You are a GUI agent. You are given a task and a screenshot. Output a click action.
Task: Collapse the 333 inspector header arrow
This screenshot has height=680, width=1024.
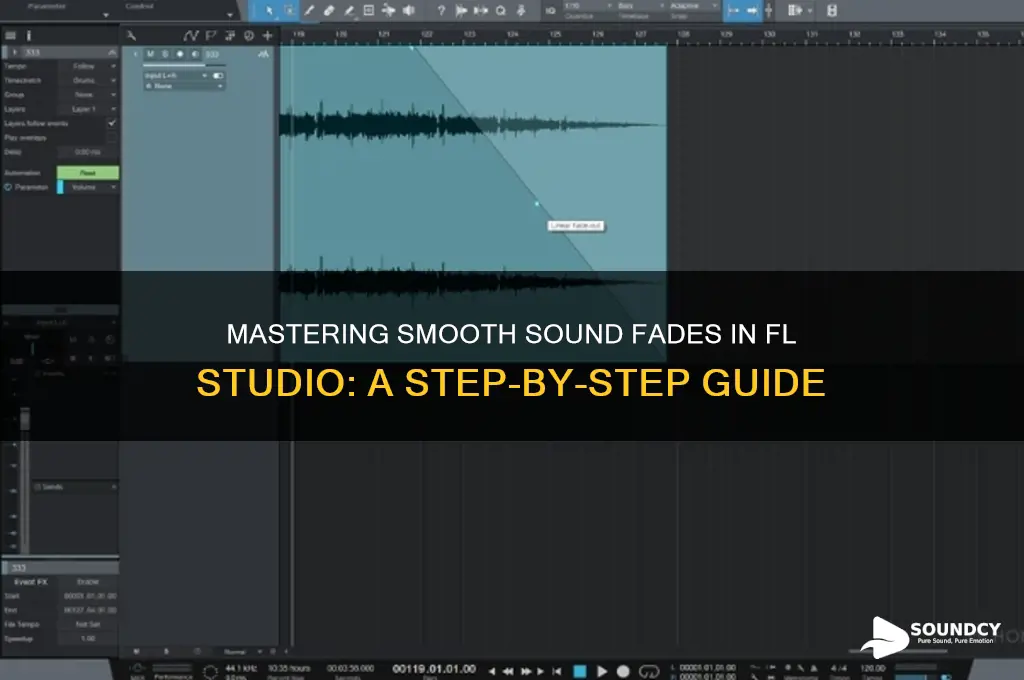click(x=112, y=52)
